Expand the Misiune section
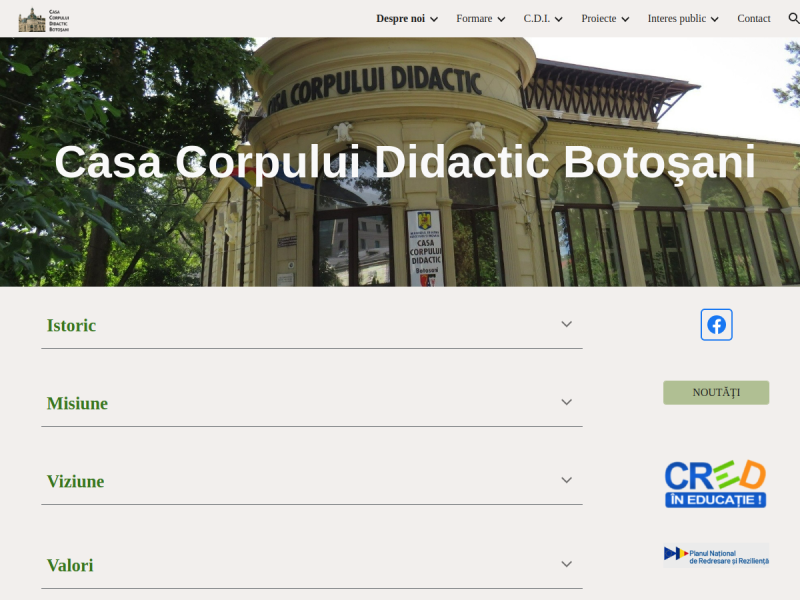 566,401
